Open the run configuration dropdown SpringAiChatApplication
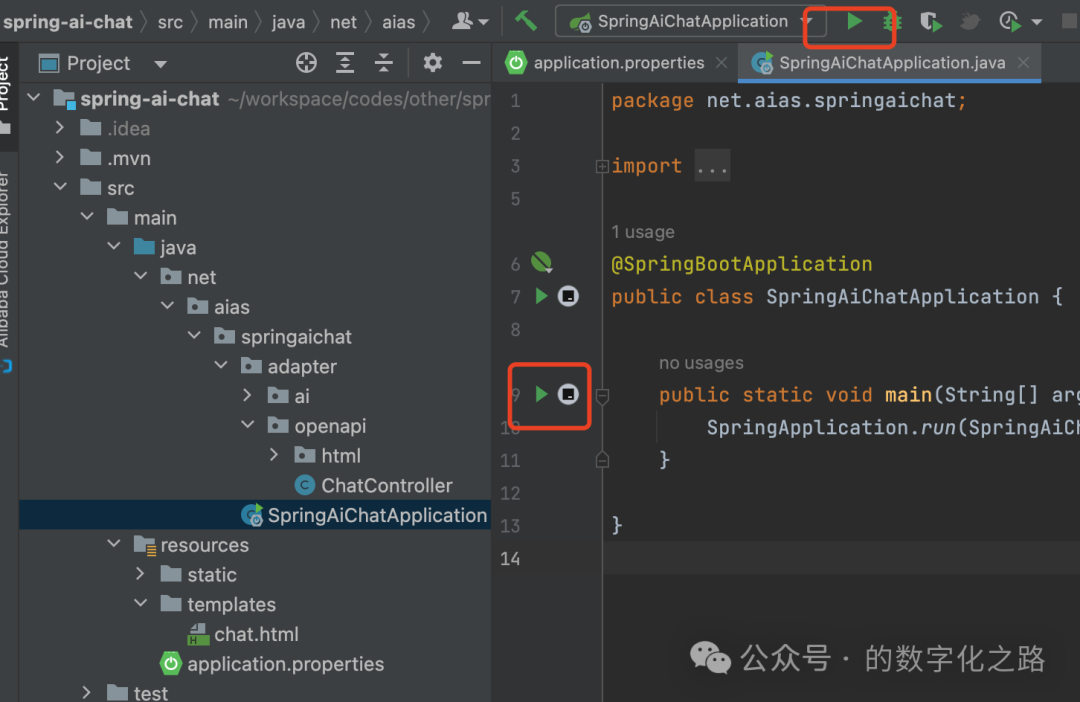This screenshot has width=1080, height=702. coord(690,21)
